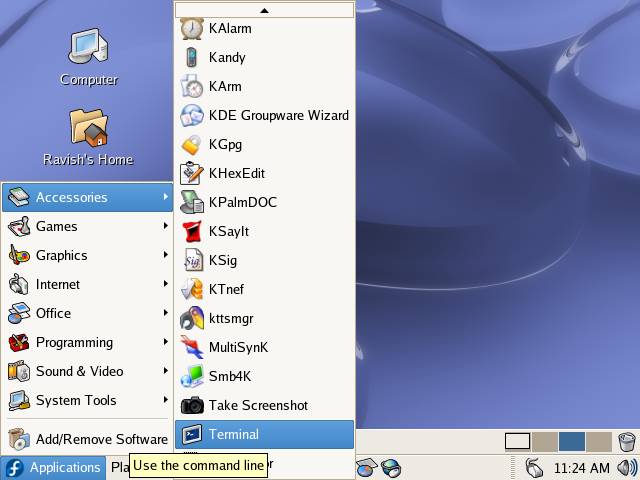Select Terminal from the Accessories menu
This screenshot has height=480, width=640.
pos(264,434)
